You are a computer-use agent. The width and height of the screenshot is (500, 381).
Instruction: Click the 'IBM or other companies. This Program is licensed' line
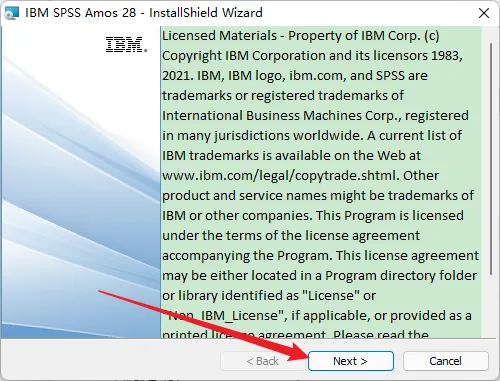pos(313,216)
